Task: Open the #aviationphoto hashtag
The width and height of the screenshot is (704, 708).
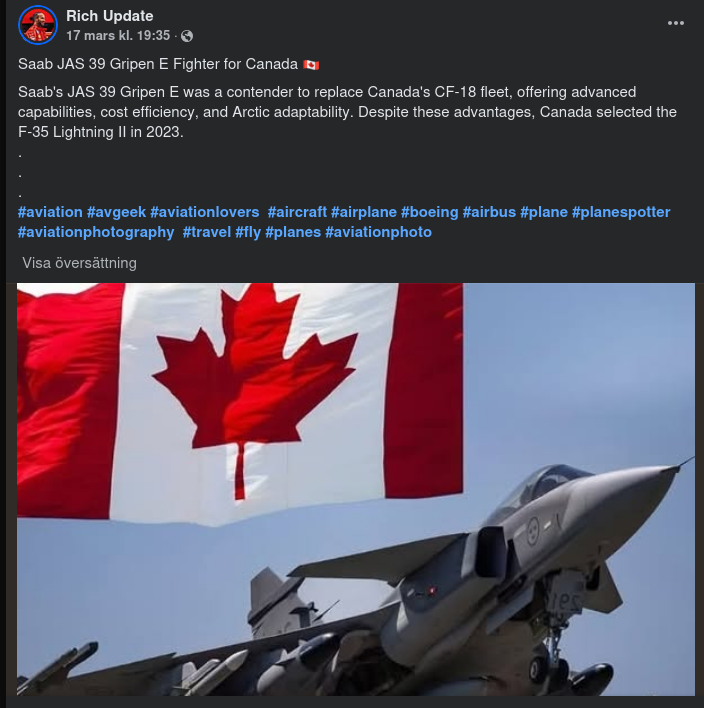Action: click(x=378, y=232)
